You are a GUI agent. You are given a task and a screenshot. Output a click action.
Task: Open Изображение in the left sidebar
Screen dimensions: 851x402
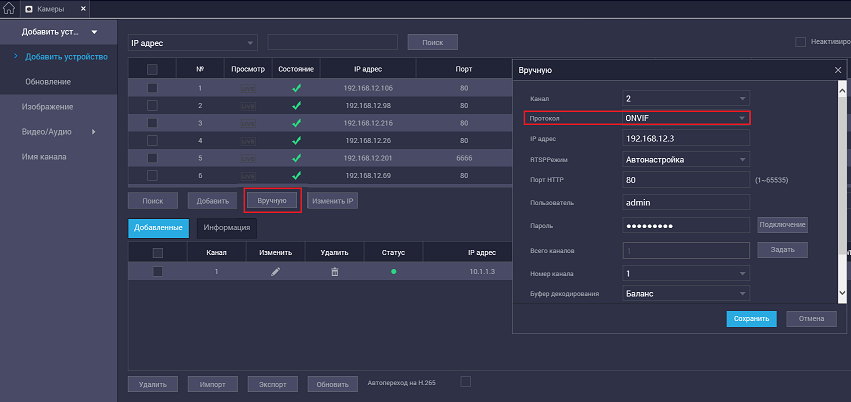coord(48,106)
